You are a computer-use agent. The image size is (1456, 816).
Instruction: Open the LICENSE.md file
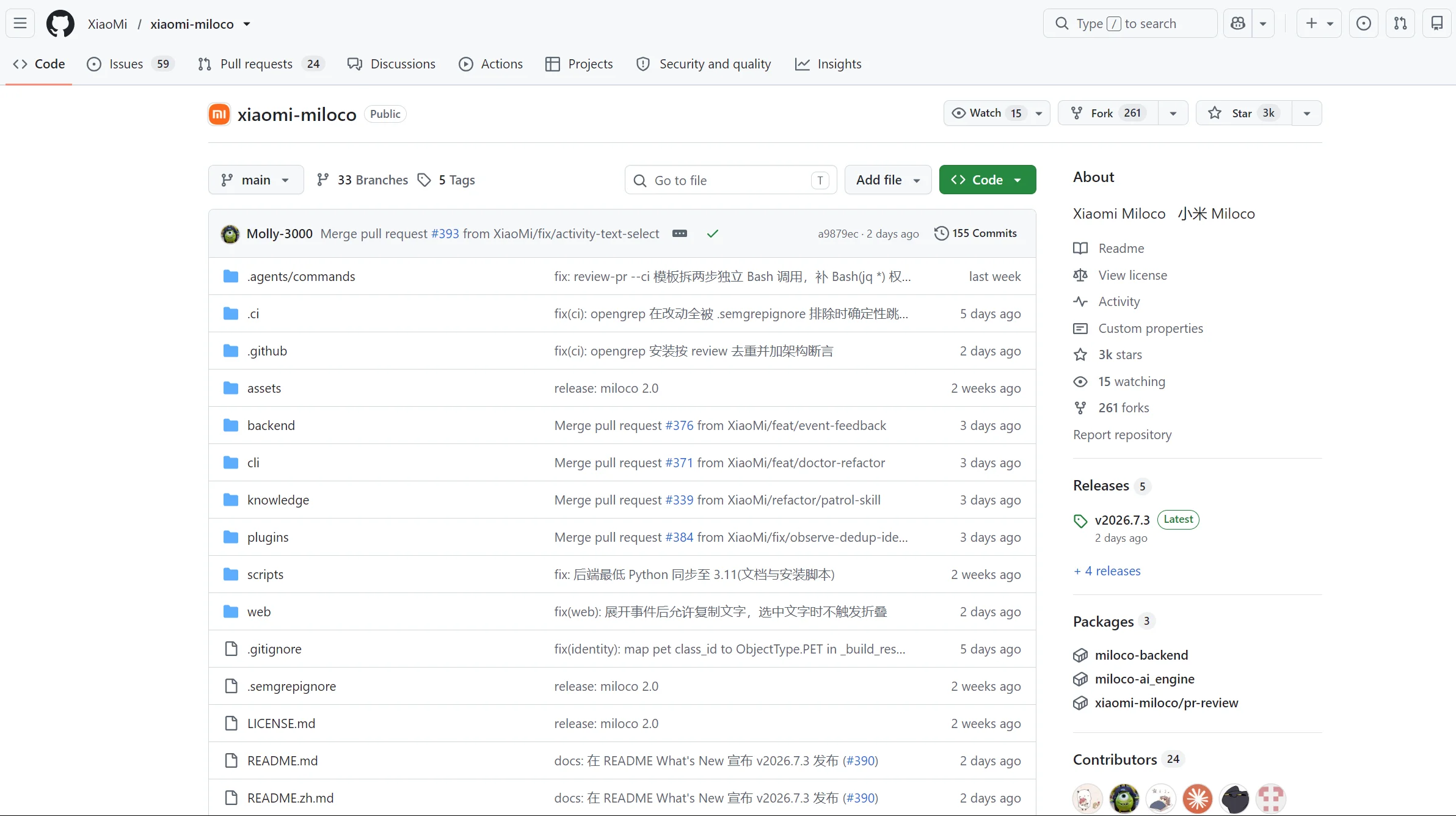tap(281, 724)
